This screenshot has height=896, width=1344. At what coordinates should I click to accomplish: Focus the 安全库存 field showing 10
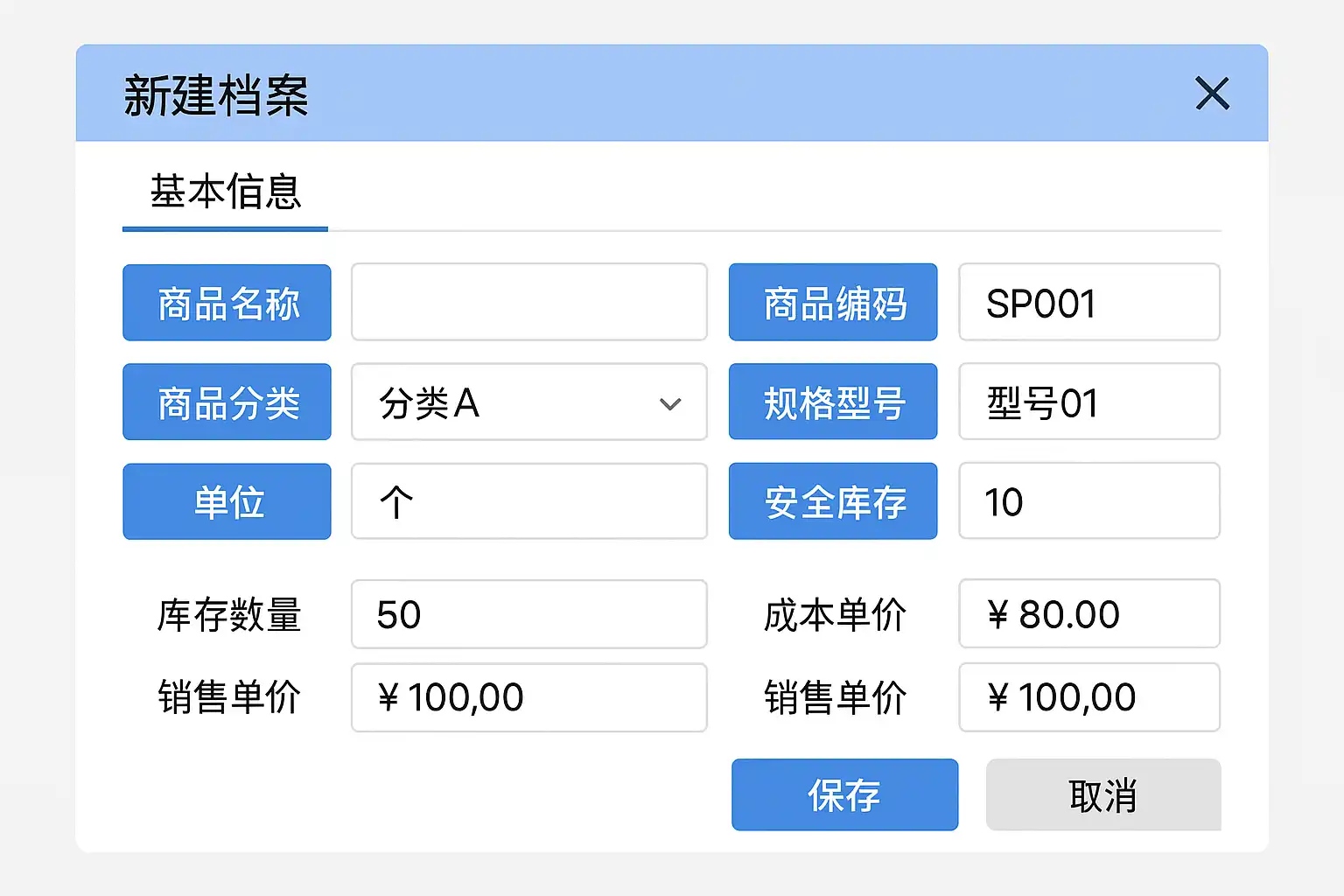1088,501
